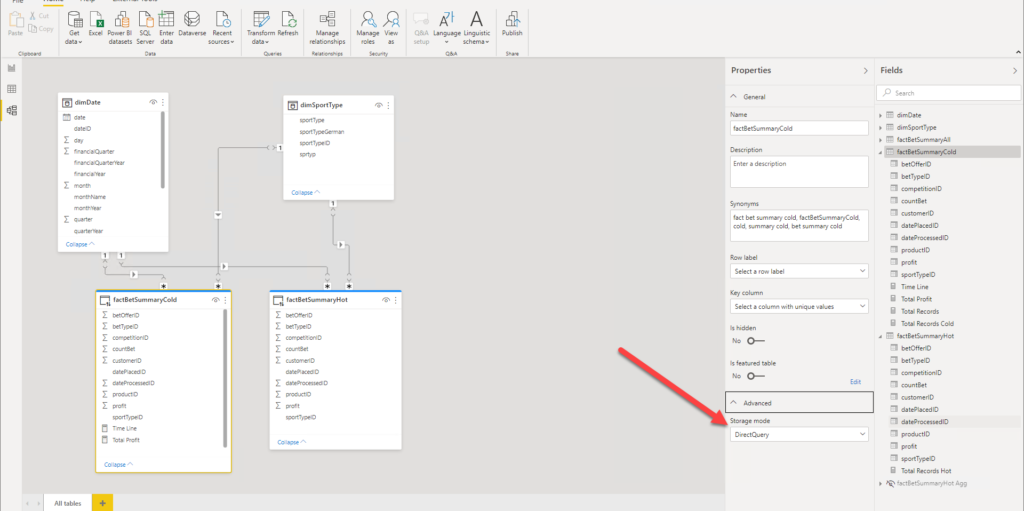Toggle visibility of dimSportType table card
1024x511 pixels.
379,105
